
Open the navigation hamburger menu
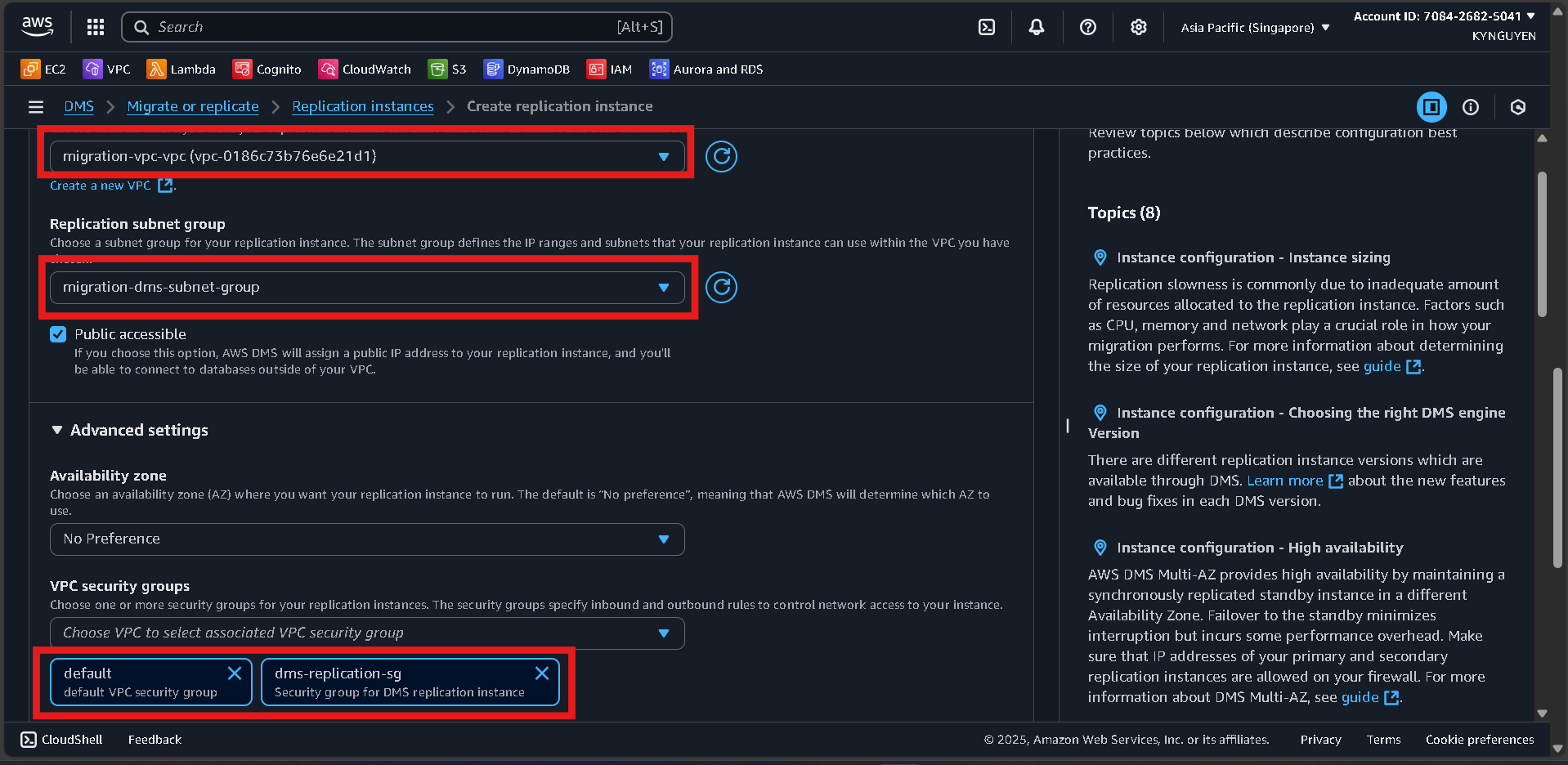pos(35,106)
